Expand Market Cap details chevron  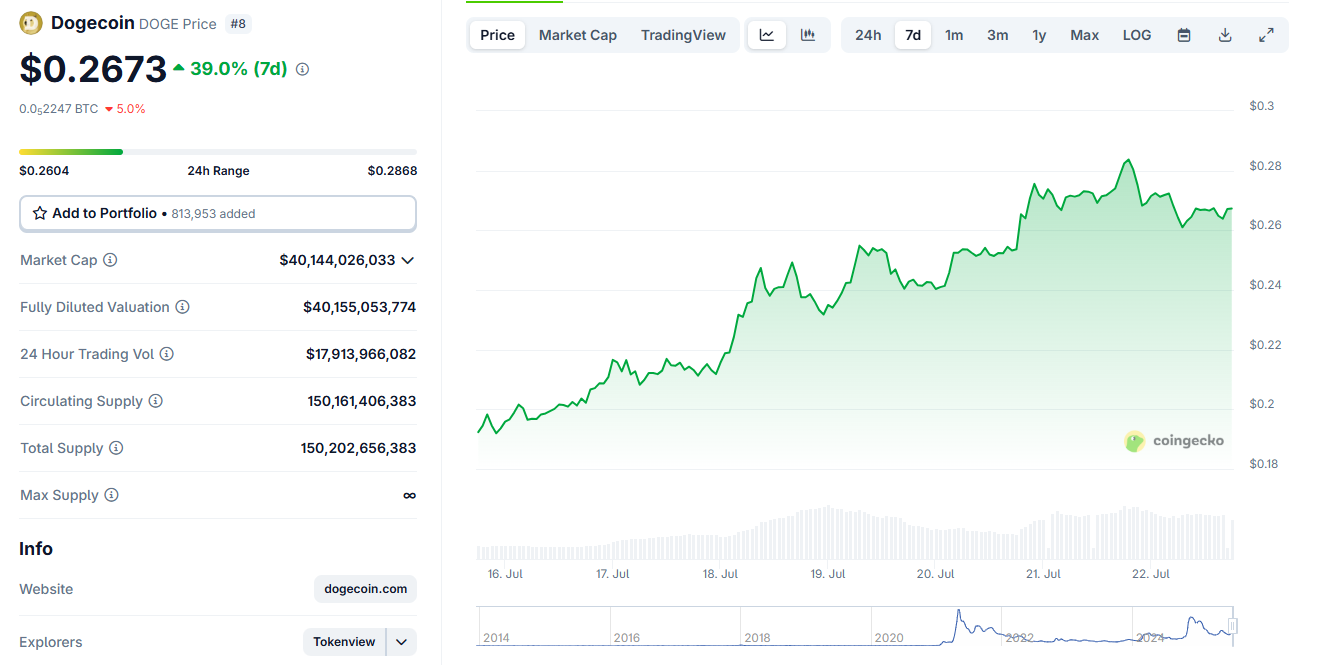pyautogui.click(x=407, y=260)
